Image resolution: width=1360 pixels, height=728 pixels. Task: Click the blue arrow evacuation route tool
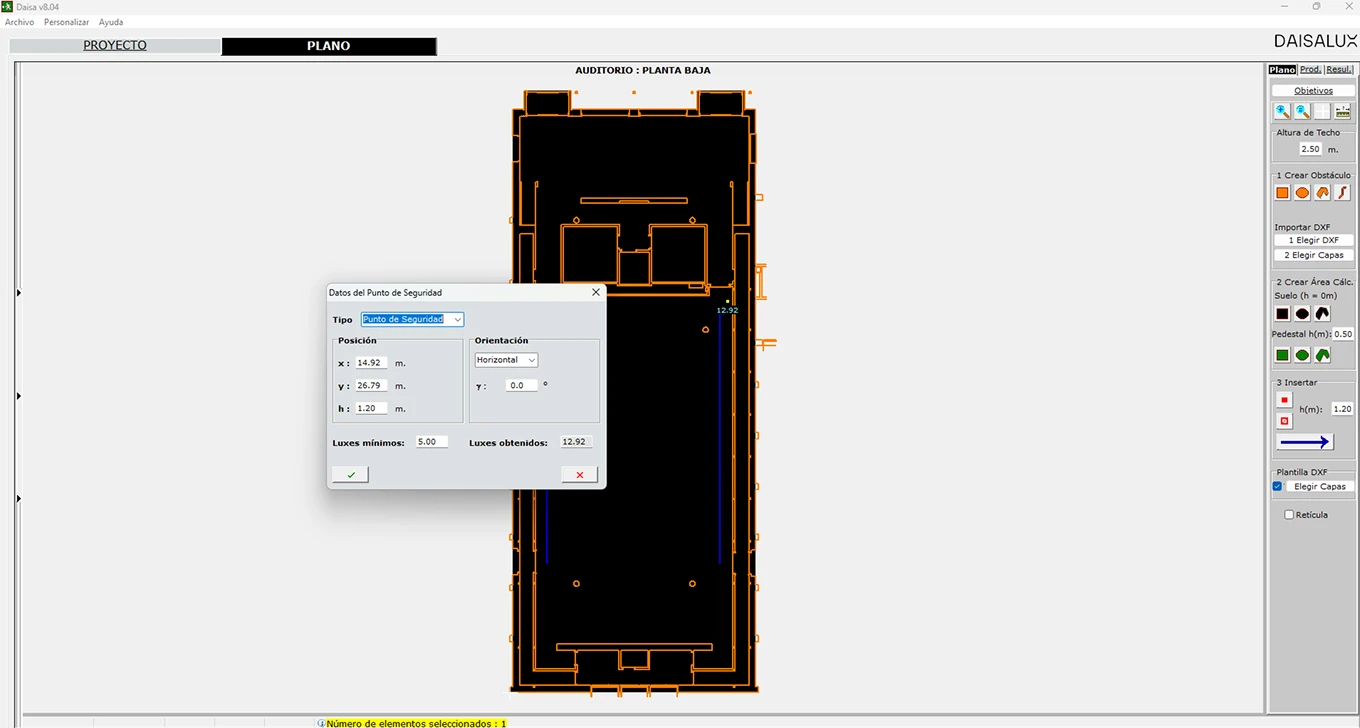(x=1305, y=442)
